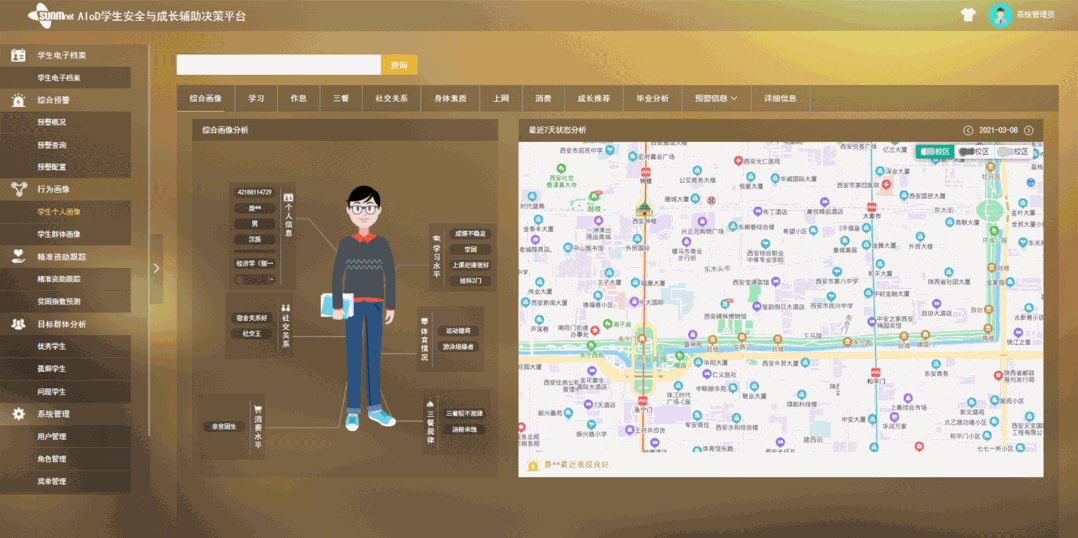Go to previous date arrow

(x=967, y=130)
